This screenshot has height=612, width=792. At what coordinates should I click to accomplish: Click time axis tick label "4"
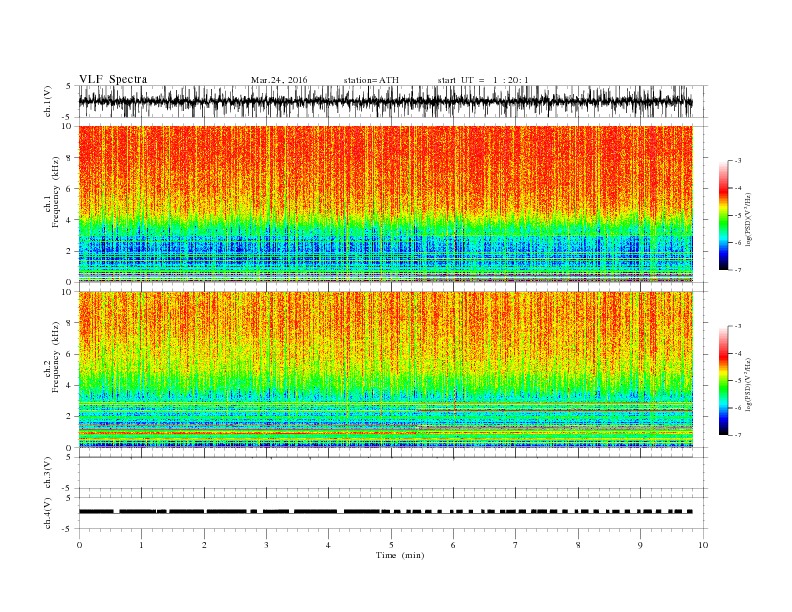(x=328, y=545)
